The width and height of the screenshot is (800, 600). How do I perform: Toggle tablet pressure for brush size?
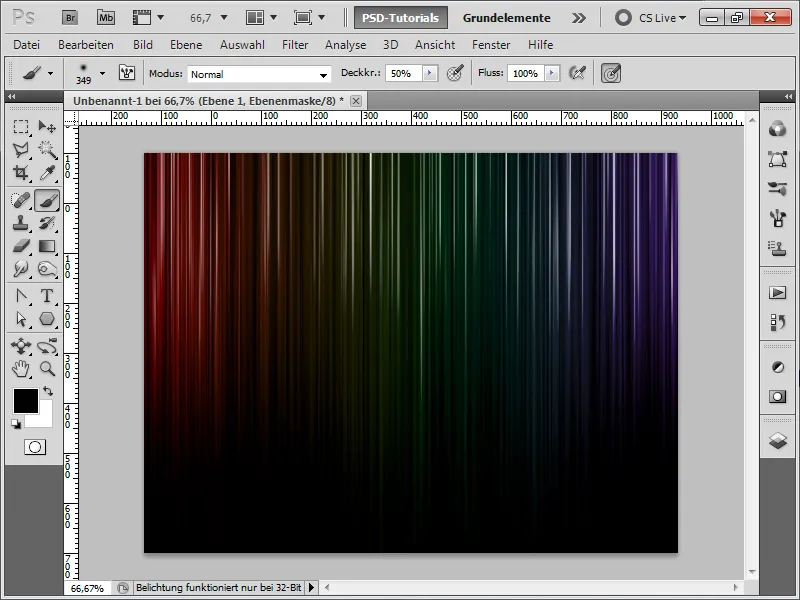tap(611, 73)
